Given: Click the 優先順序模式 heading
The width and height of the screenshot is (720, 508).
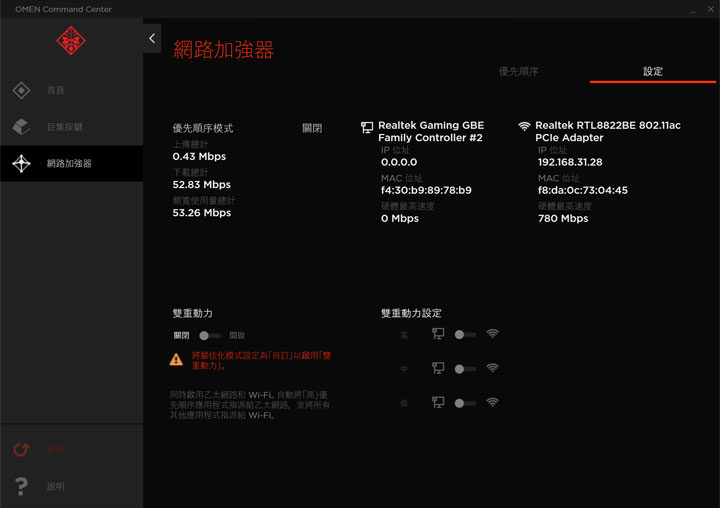Looking at the screenshot, I should click(x=202, y=128).
